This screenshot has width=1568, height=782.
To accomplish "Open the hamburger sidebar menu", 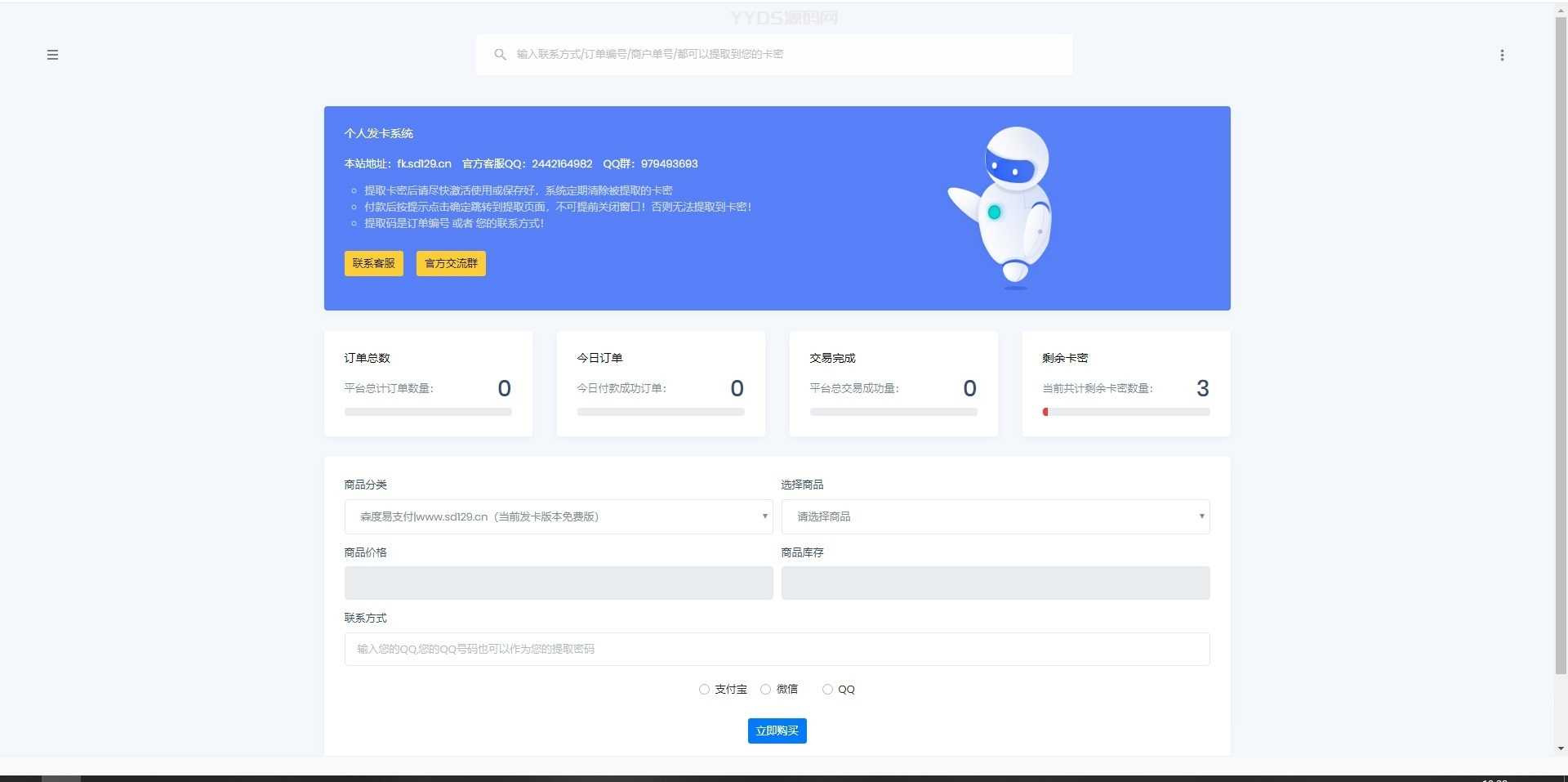I will coord(52,55).
